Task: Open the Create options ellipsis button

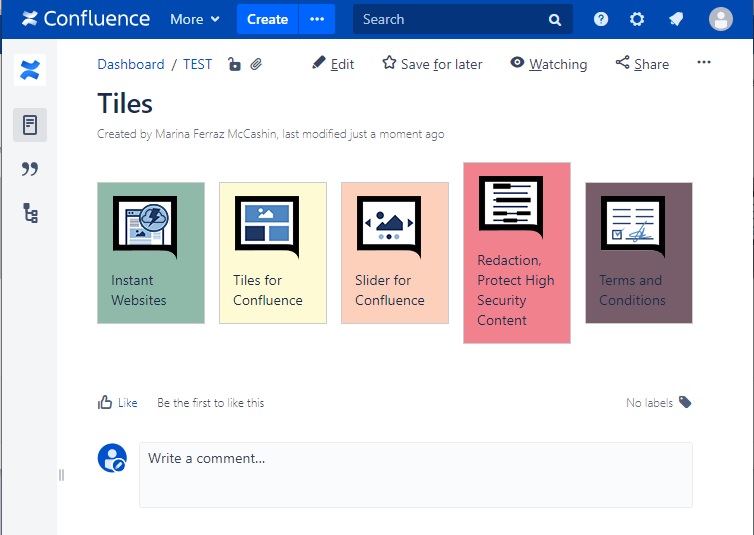Action: pos(317,19)
